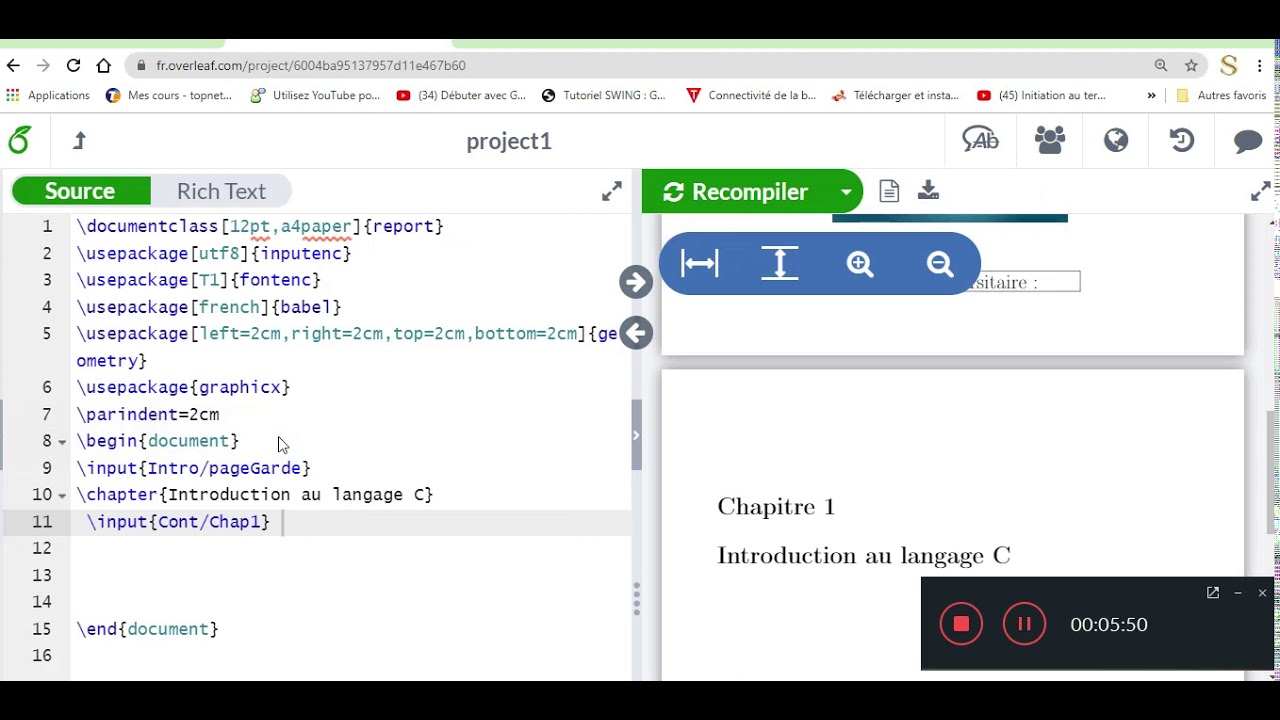Viewport: 1280px width, 720px height.
Task: Pop out the recorder widget
Action: 1213,593
